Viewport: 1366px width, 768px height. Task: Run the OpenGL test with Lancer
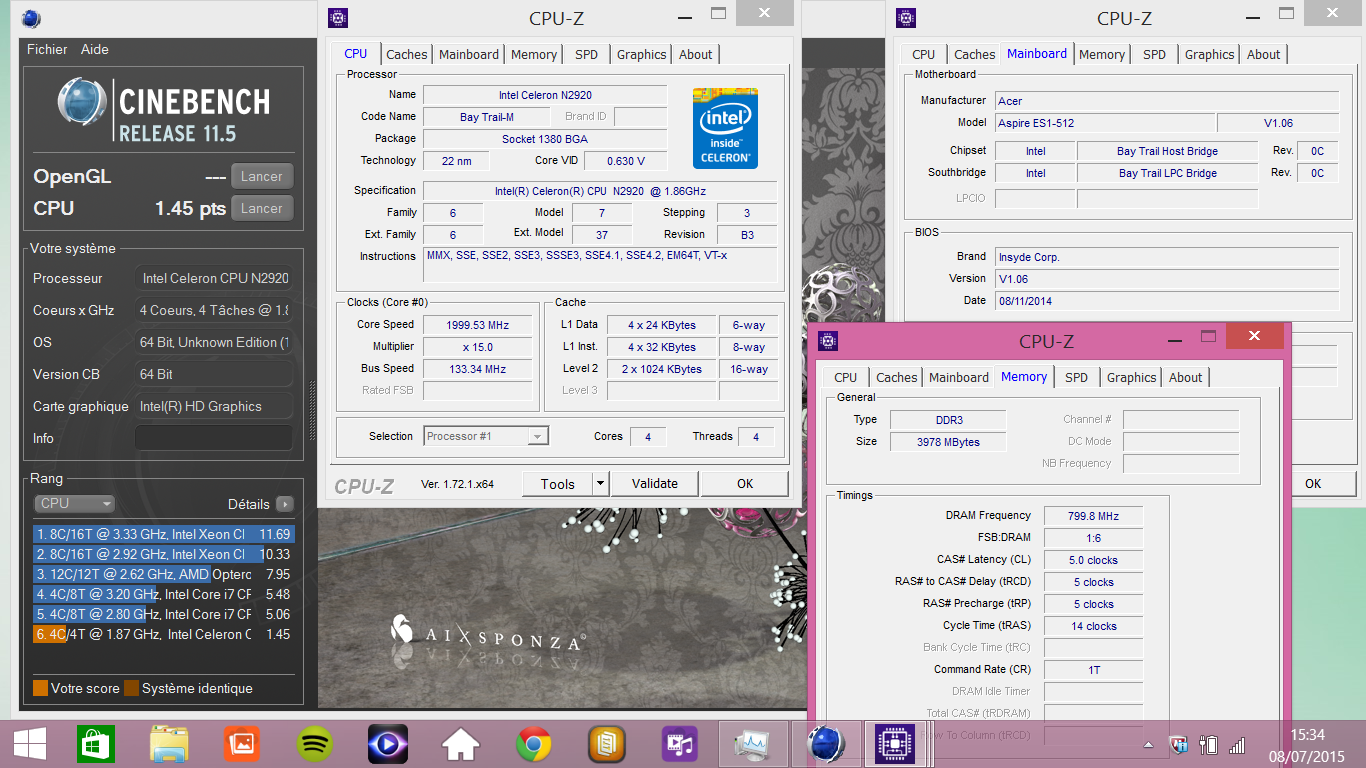click(x=262, y=176)
